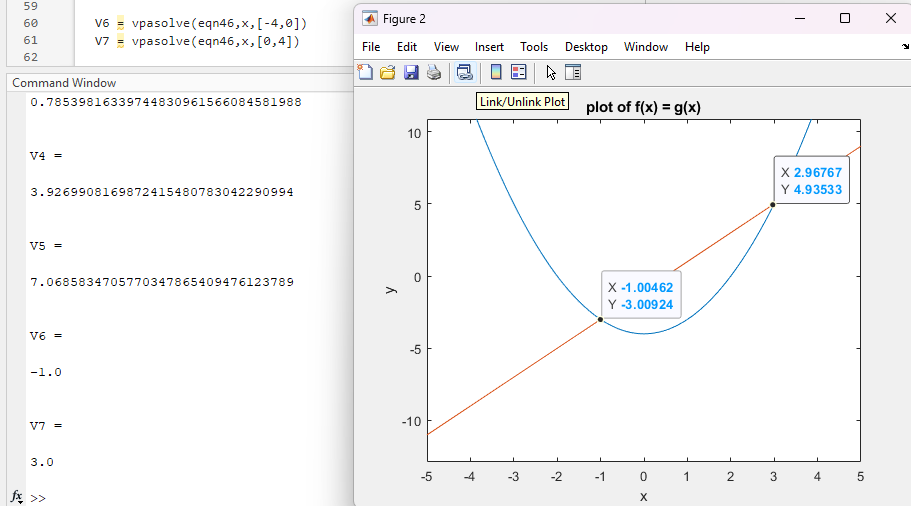
Task: Click the data tip showing X 2.96767
Action: coord(811,181)
